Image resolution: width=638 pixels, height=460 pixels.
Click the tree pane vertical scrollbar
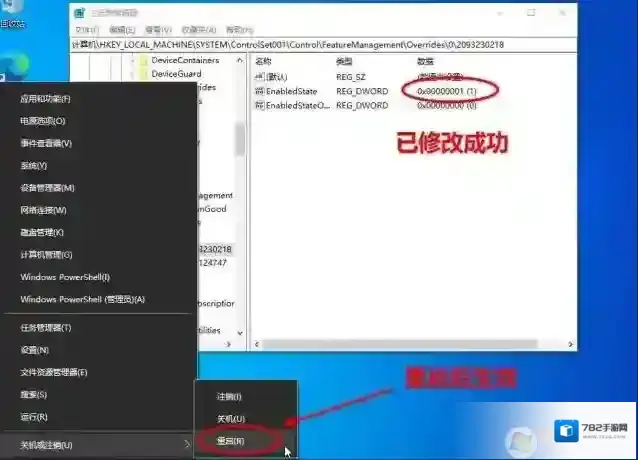point(240,140)
